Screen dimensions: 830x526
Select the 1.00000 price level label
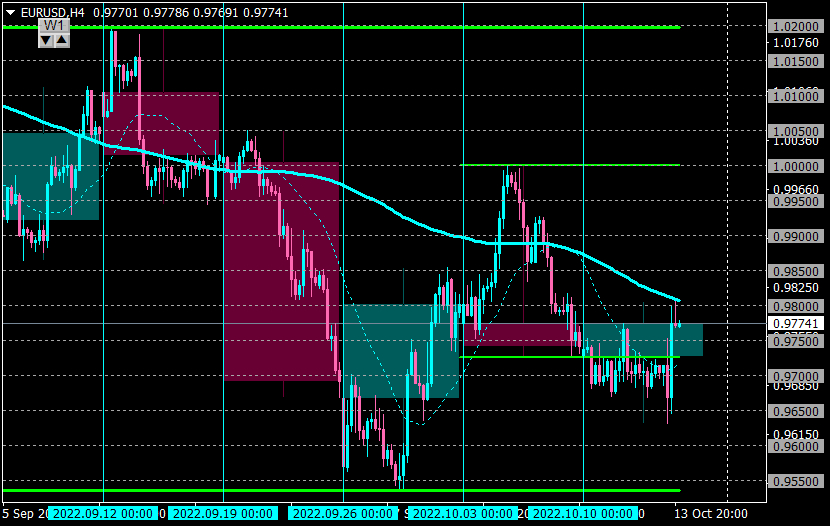(796, 166)
